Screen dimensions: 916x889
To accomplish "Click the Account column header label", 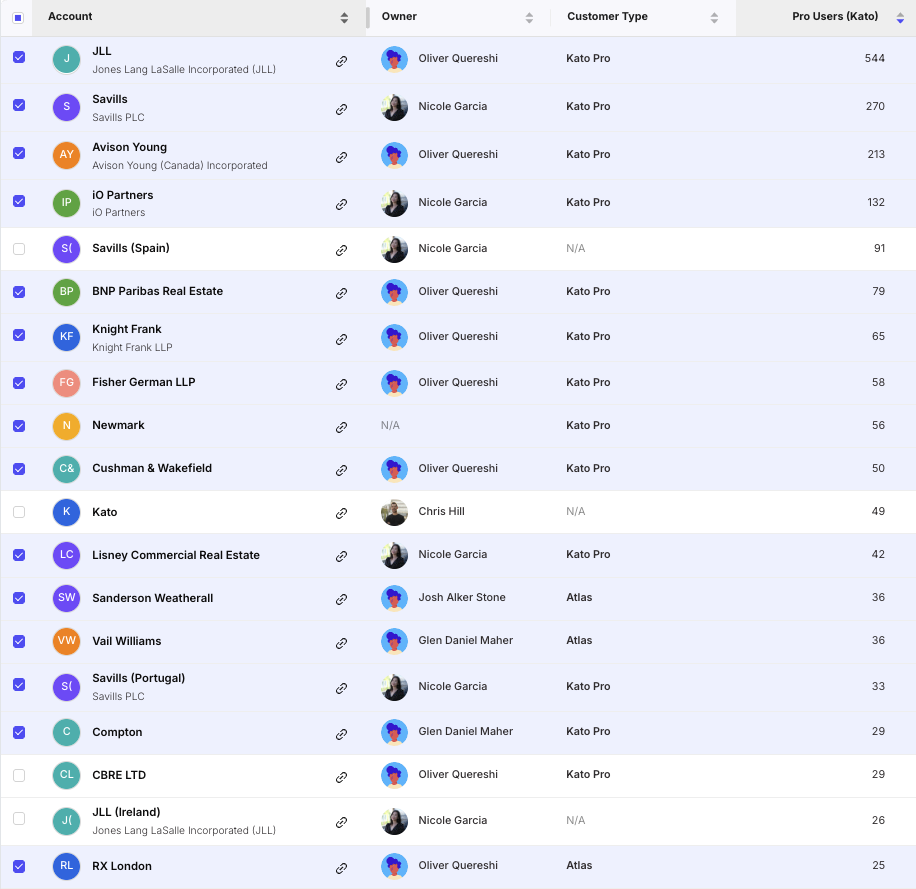I will pos(70,16).
